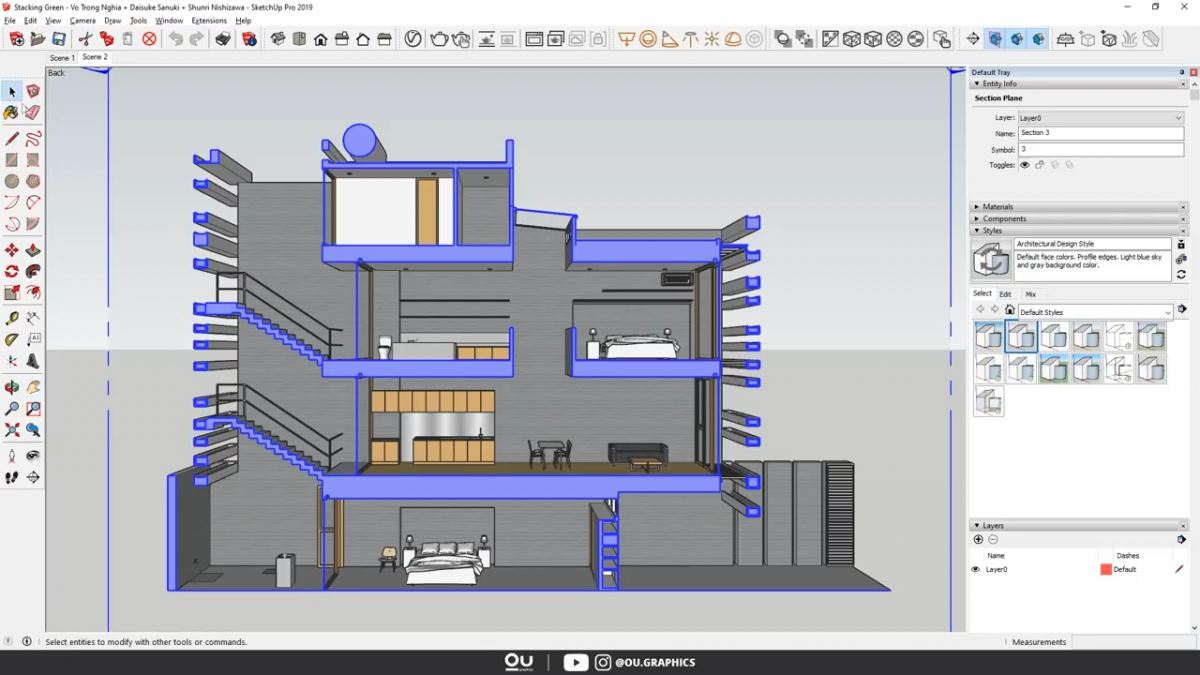The image size is (1200, 675).
Task: Toggle Layer0 visibility eye in Layers panel
Action: [974, 569]
